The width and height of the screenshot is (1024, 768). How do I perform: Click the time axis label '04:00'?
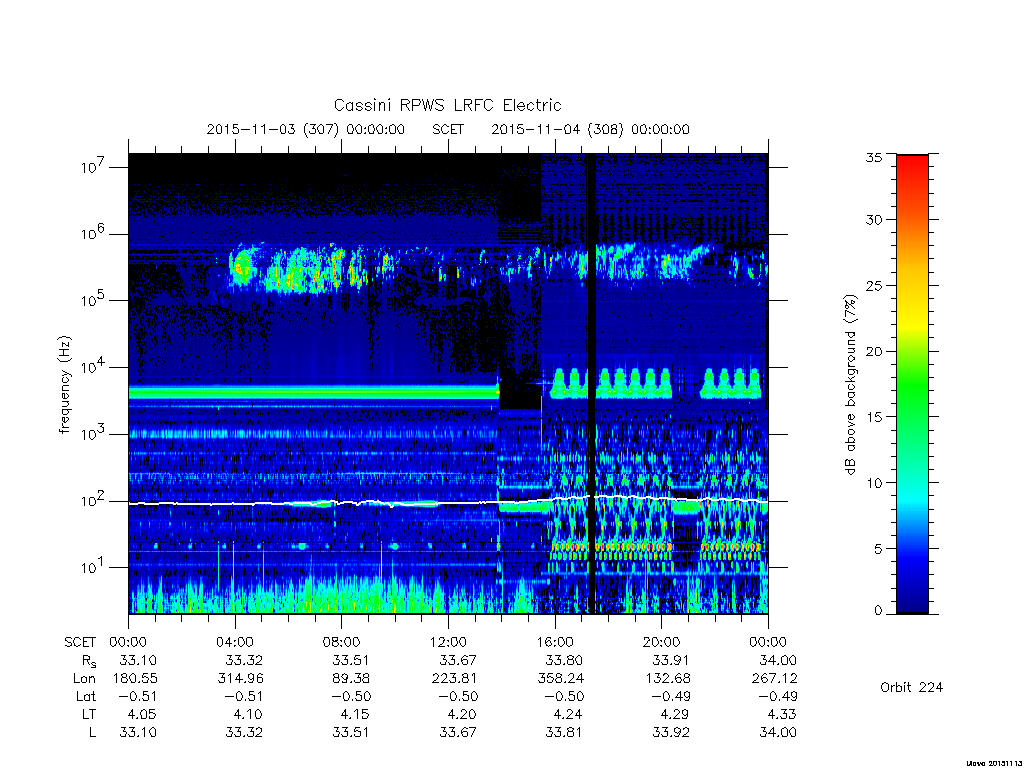[x=234, y=642]
